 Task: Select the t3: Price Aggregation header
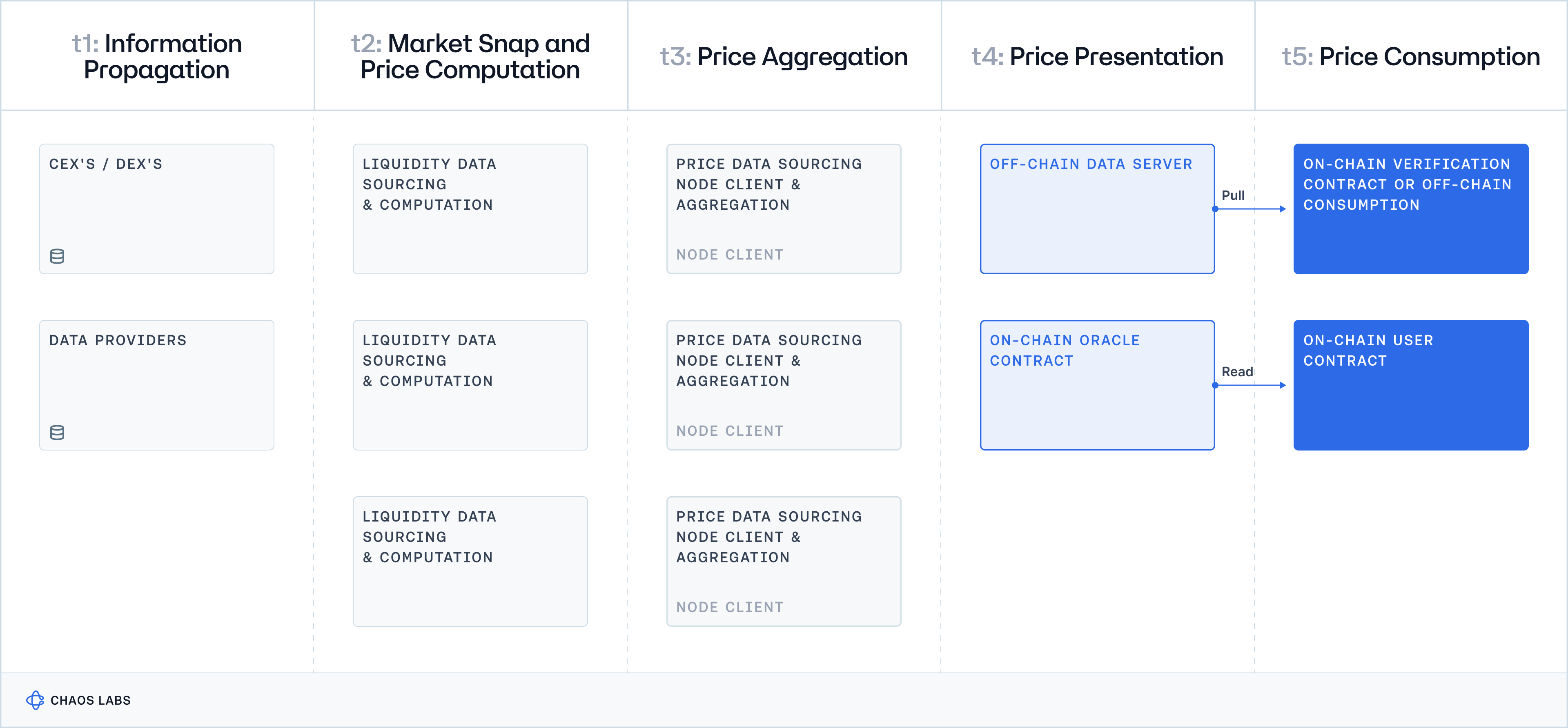point(784,57)
